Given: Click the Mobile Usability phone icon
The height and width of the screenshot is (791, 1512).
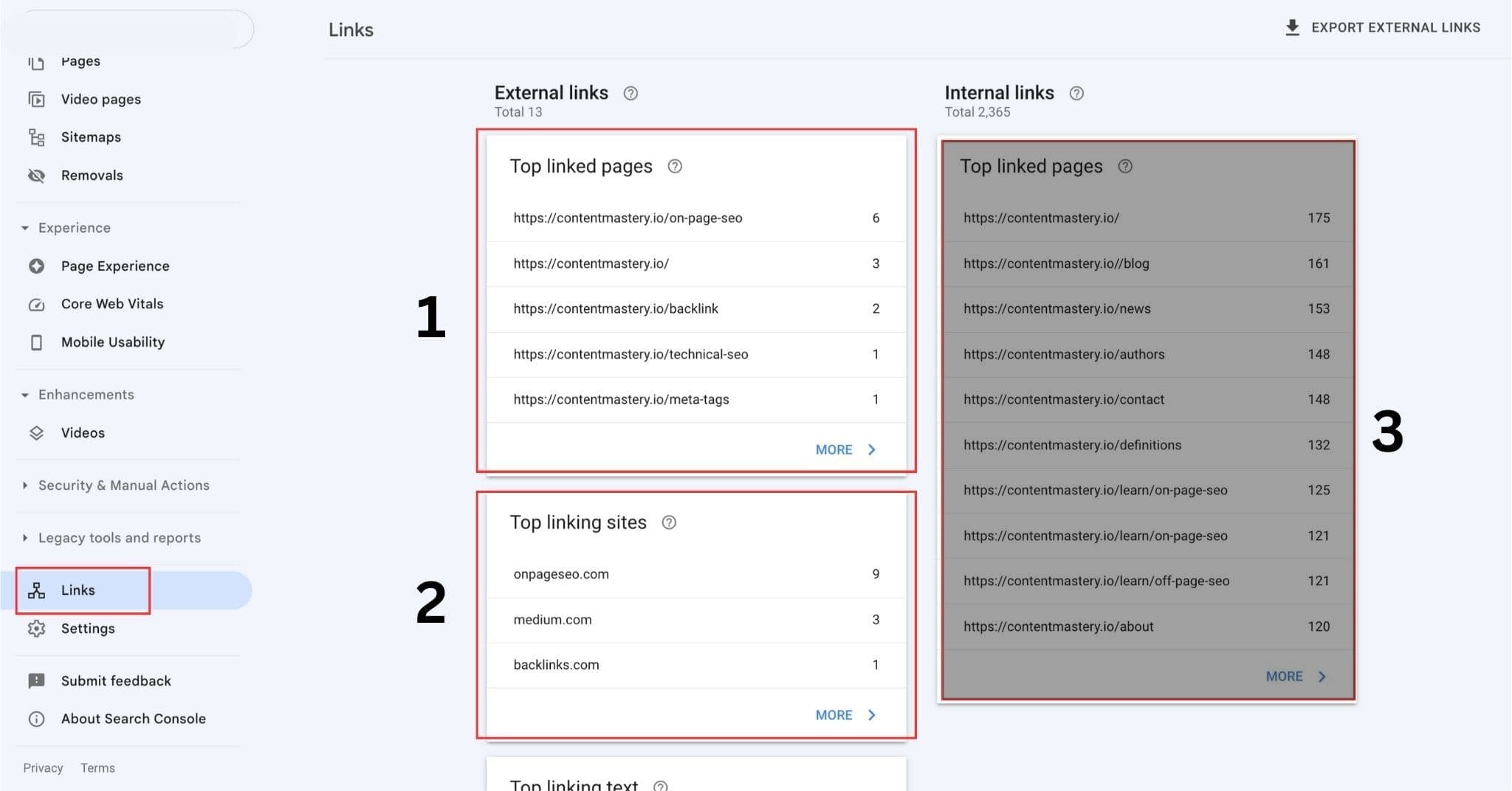Looking at the screenshot, I should click(36, 342).
